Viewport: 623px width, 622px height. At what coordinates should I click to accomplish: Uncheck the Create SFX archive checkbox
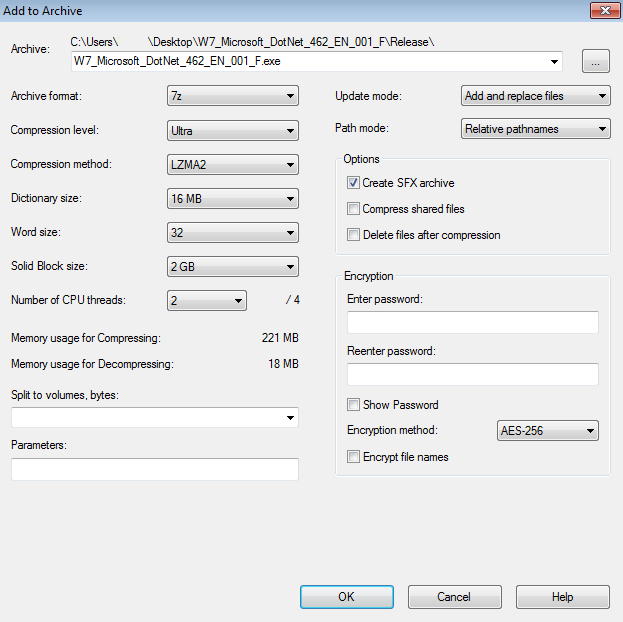point(353,183)
